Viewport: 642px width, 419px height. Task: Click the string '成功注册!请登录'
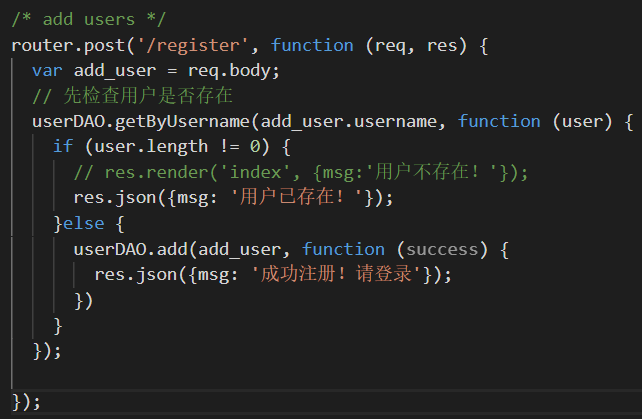[336, 274]
